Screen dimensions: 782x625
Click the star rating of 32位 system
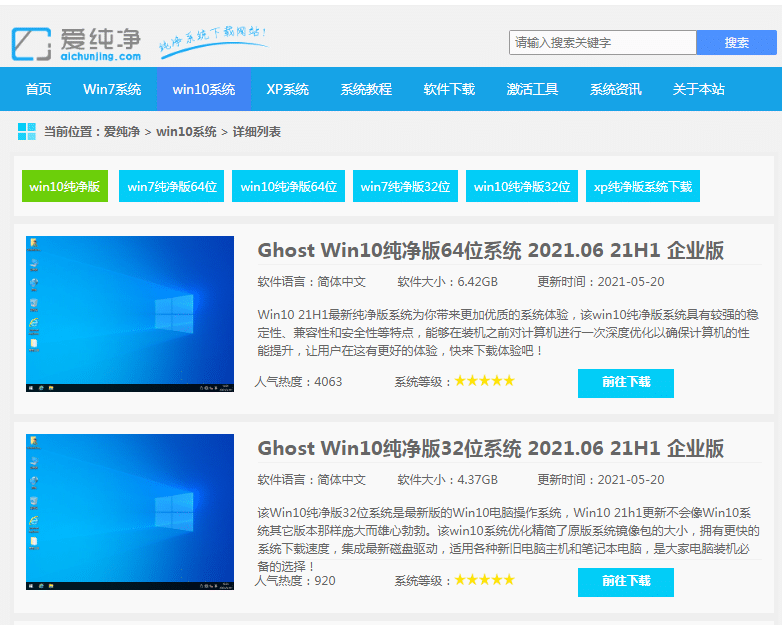(x=484, y=580)
